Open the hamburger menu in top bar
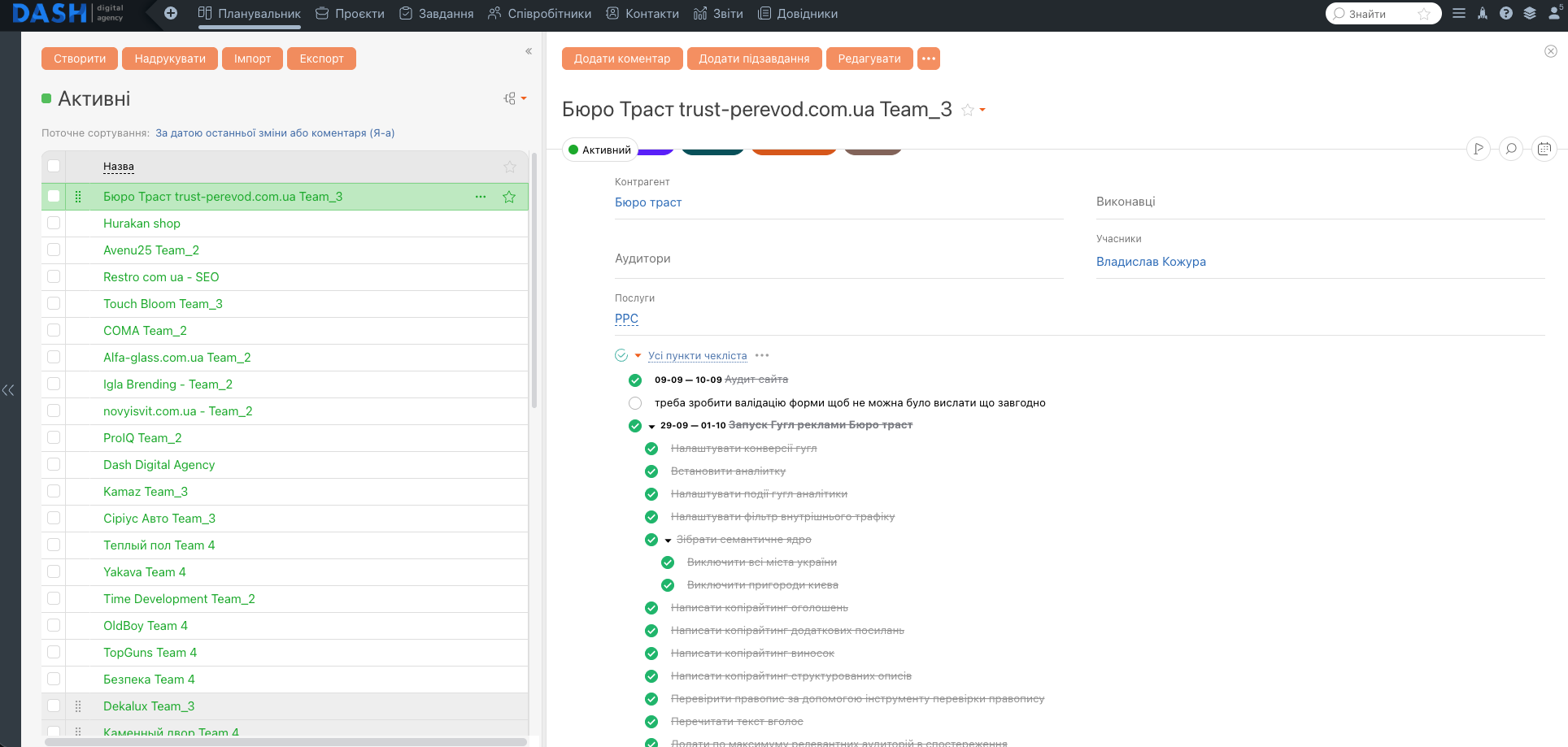The height and width of the screenshot is (747, 1568). tap(1459, 13)
